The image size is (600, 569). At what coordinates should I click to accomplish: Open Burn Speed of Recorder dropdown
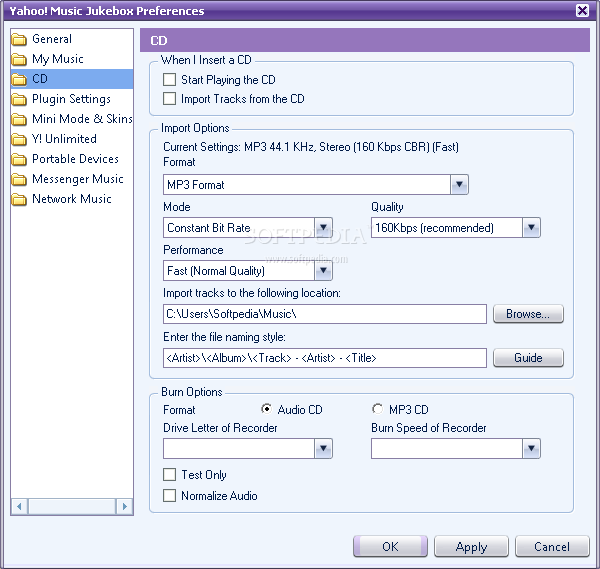pyautogui.click(x=531, y=448)
